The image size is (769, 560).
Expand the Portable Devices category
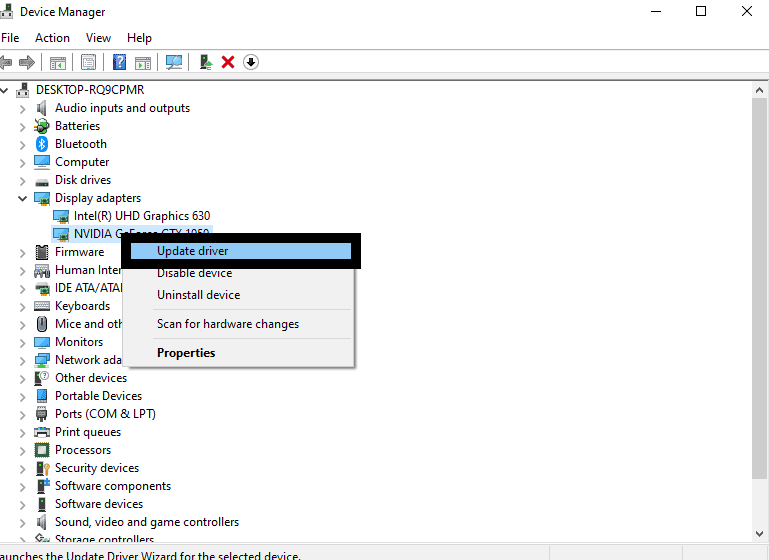click(23, 397)
